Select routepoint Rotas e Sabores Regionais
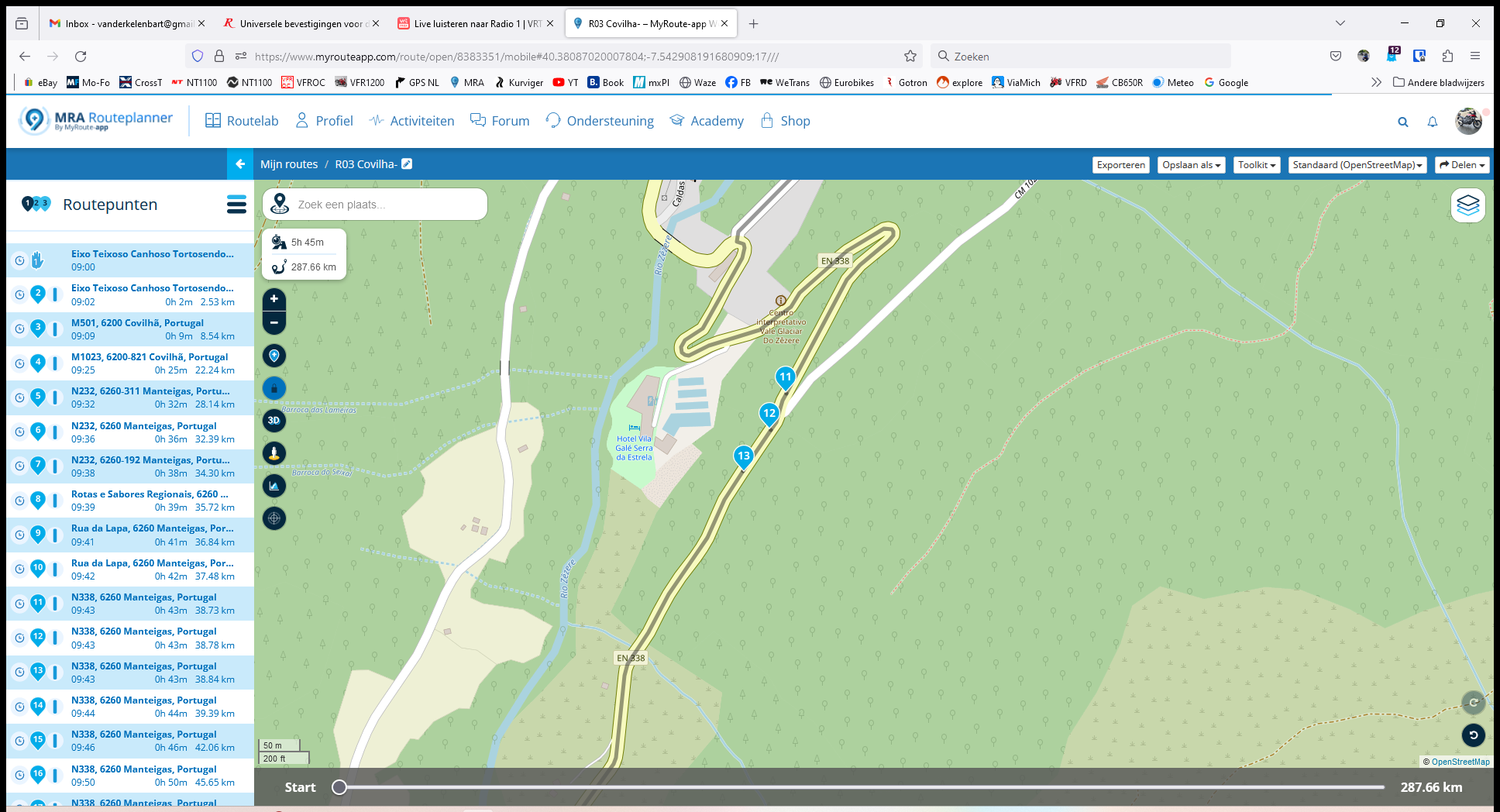Image resolution: width=1500 pixels, height=812 pixels. pos(130,501)
